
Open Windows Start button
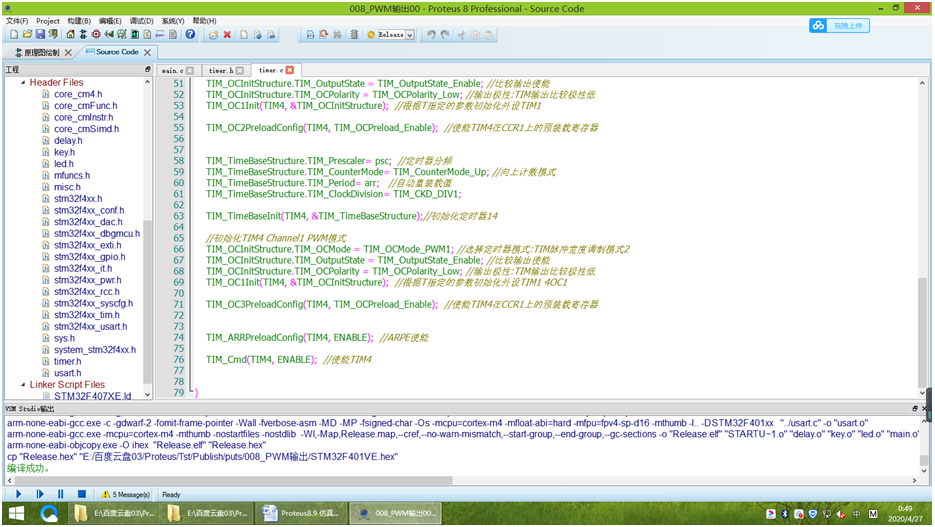(16, 513)
